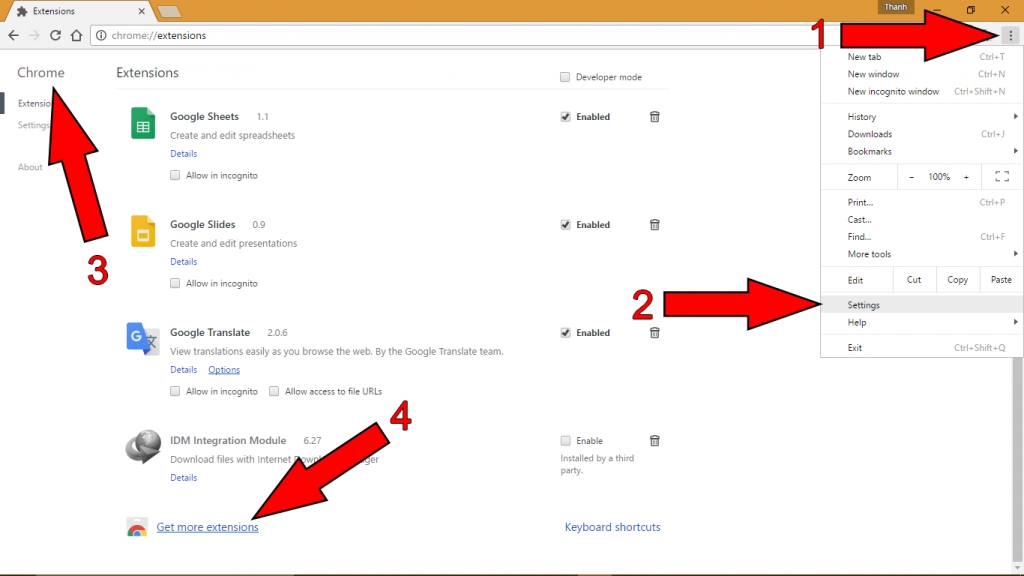Screen dimensions: 1024x576
Task: Remove Google Slides with trash icon
Action: (654, 225)
